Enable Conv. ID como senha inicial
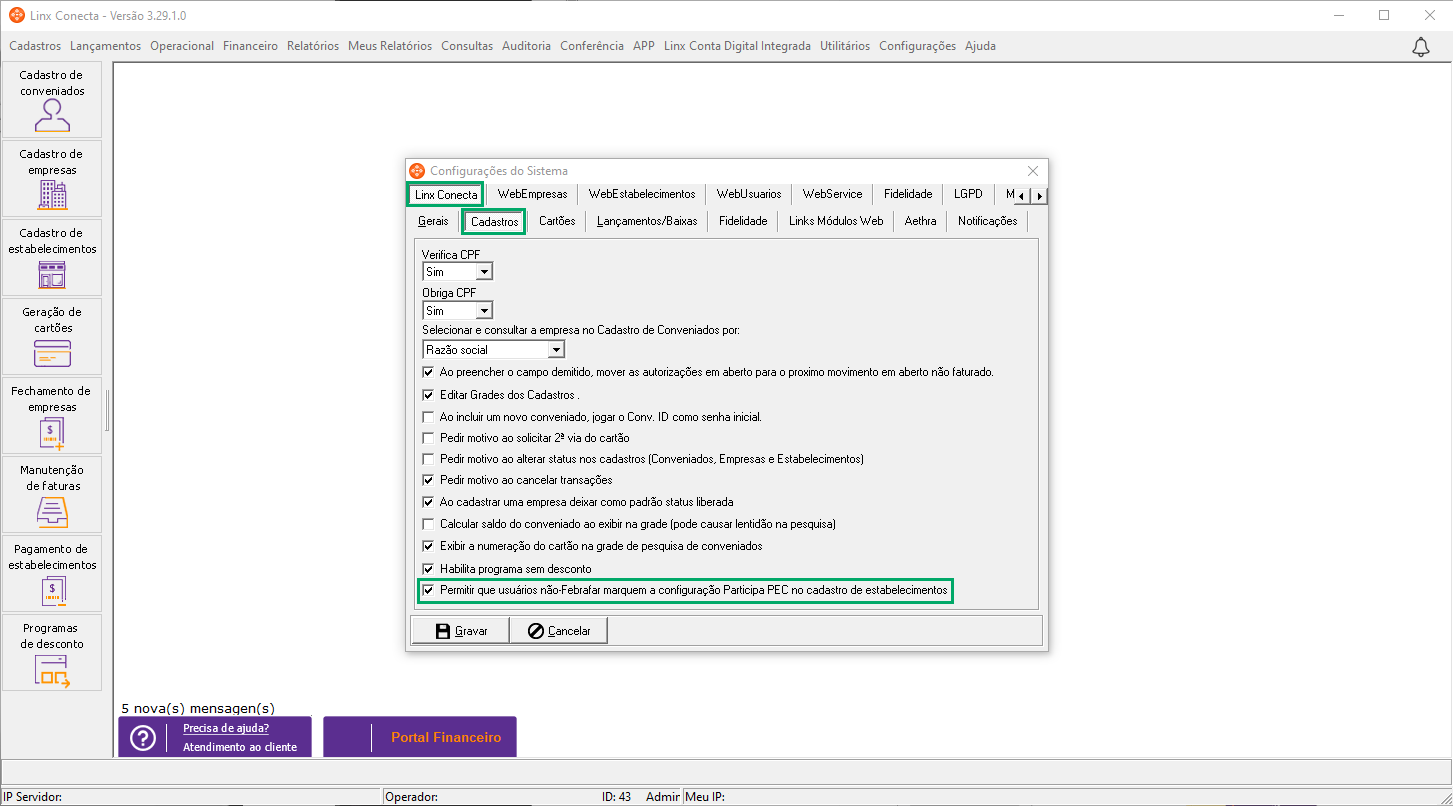The width and height of the screenshot is (1453, 806). pyautogui.click(x=429, y=417)
